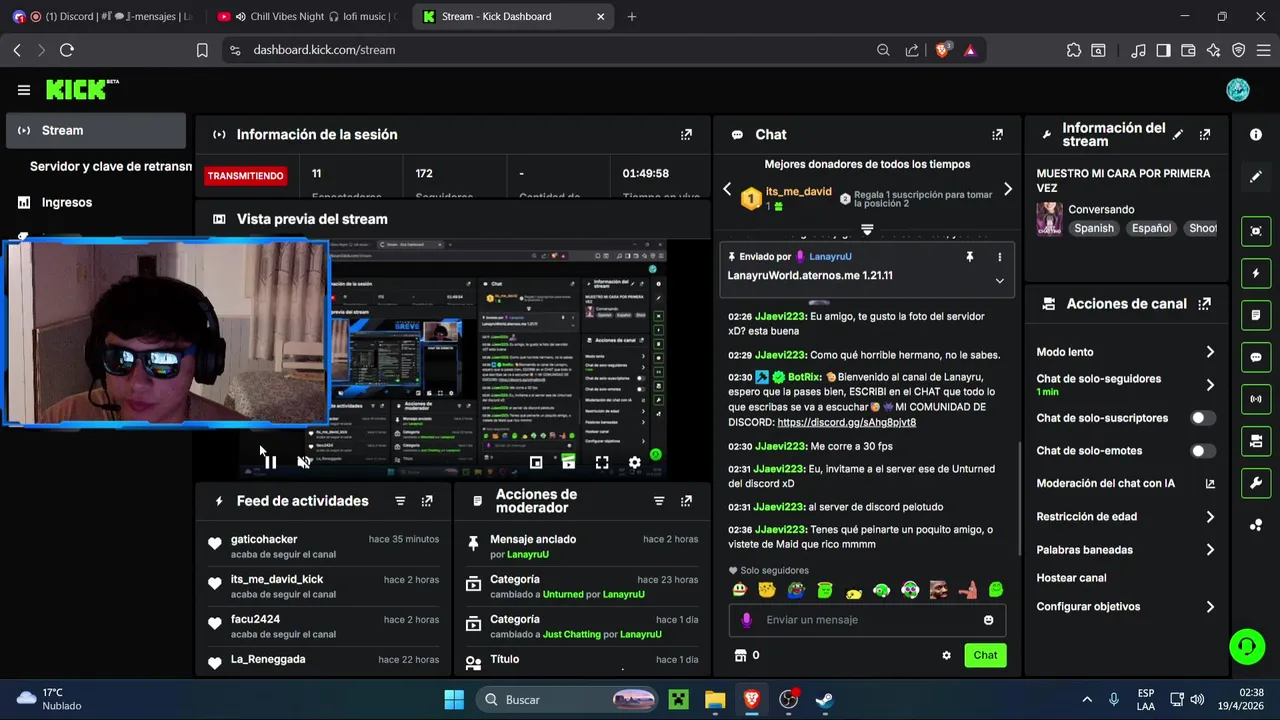The height and width of the screenshot is (720, 1280).
Task: Pop out the Acciones de moderador panel
Action: click(x=686, y=501)
